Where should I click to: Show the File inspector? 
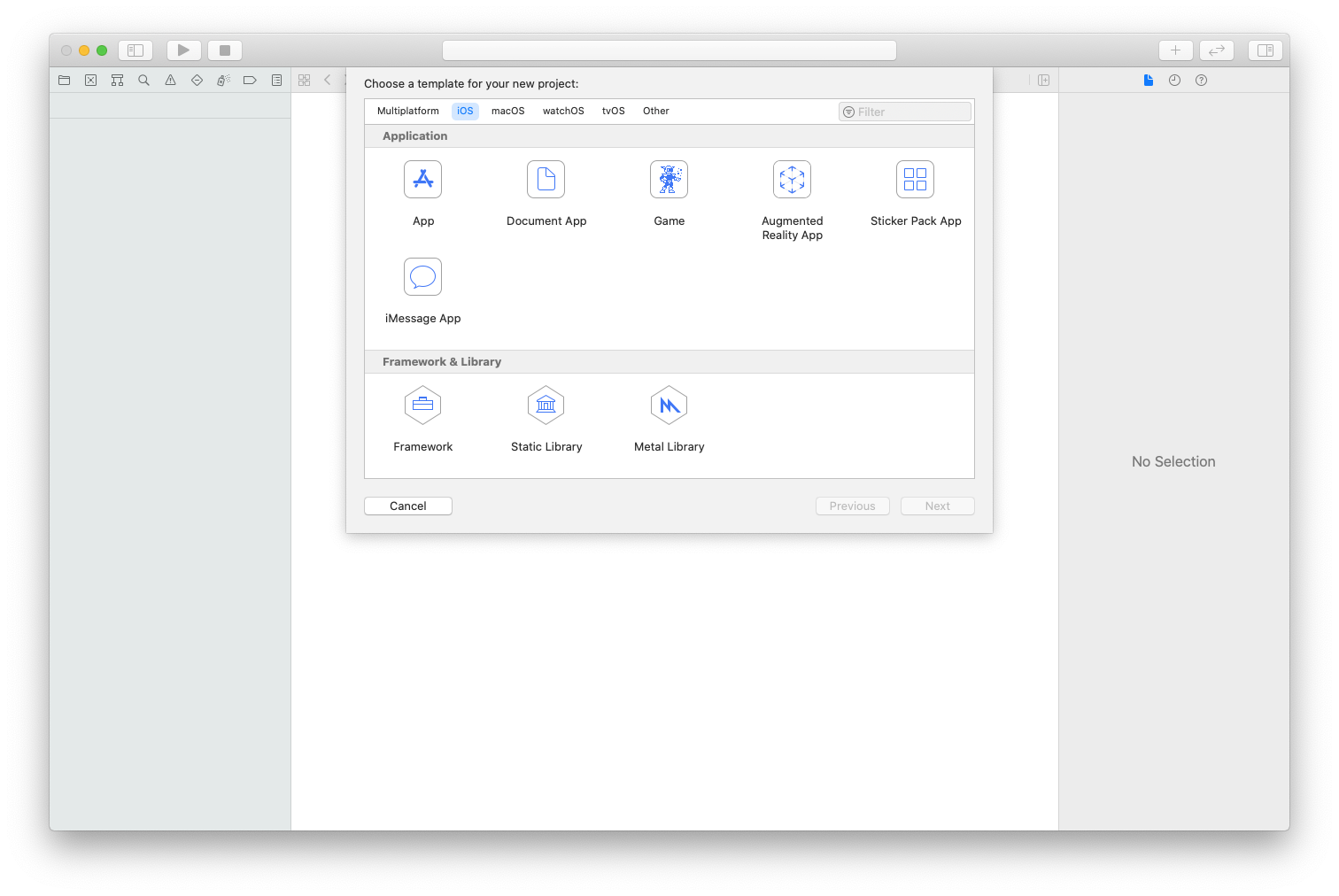[x=1149, y=80]
